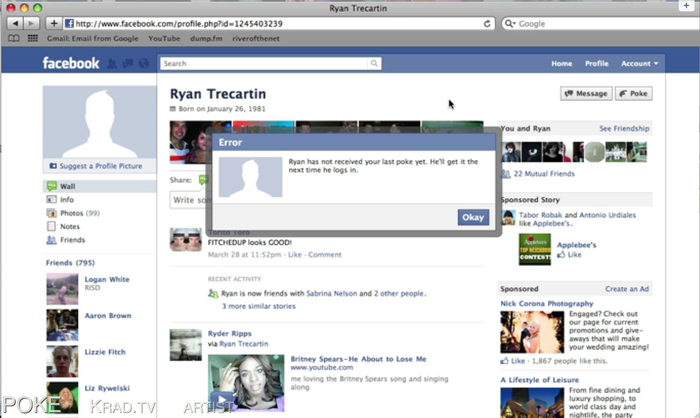Viewport: 700px width, 418px height.
Task: Click Nick Corona Photography ad title
Action: (x=547, y=303)
